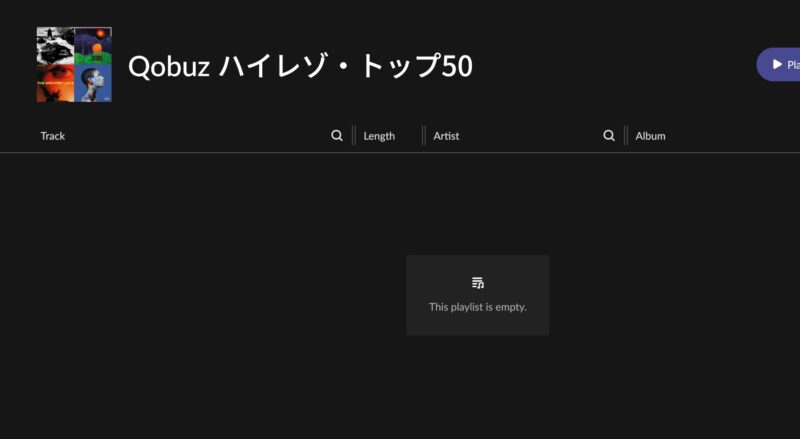
Task: Click the top-left album tile in the cover
Action: 55,45
